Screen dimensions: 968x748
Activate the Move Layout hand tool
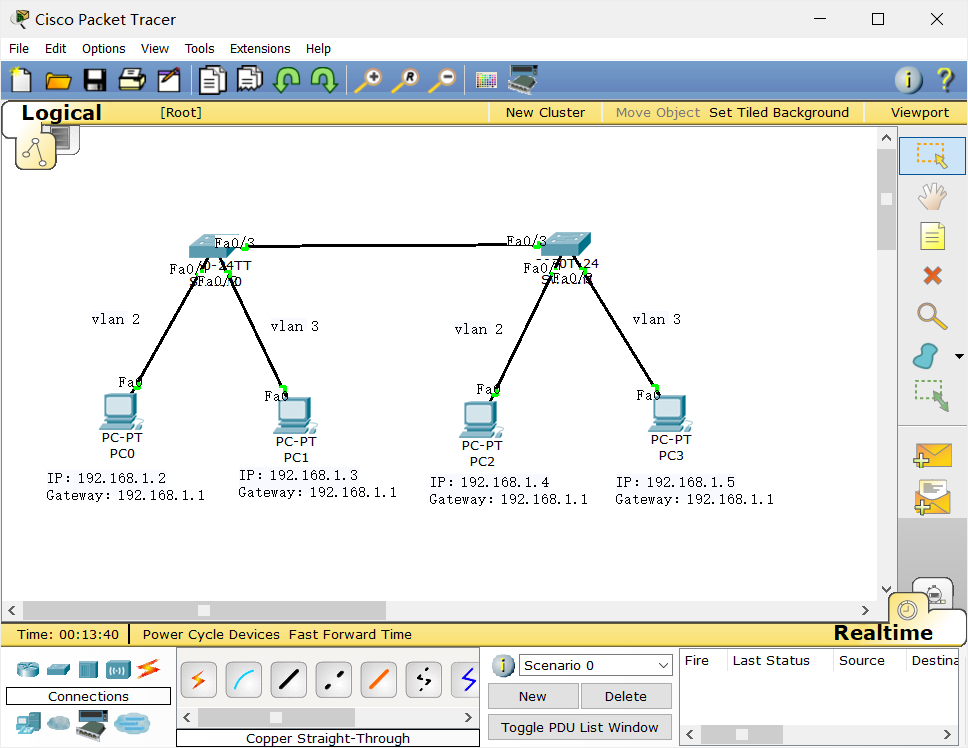[932, 197]
